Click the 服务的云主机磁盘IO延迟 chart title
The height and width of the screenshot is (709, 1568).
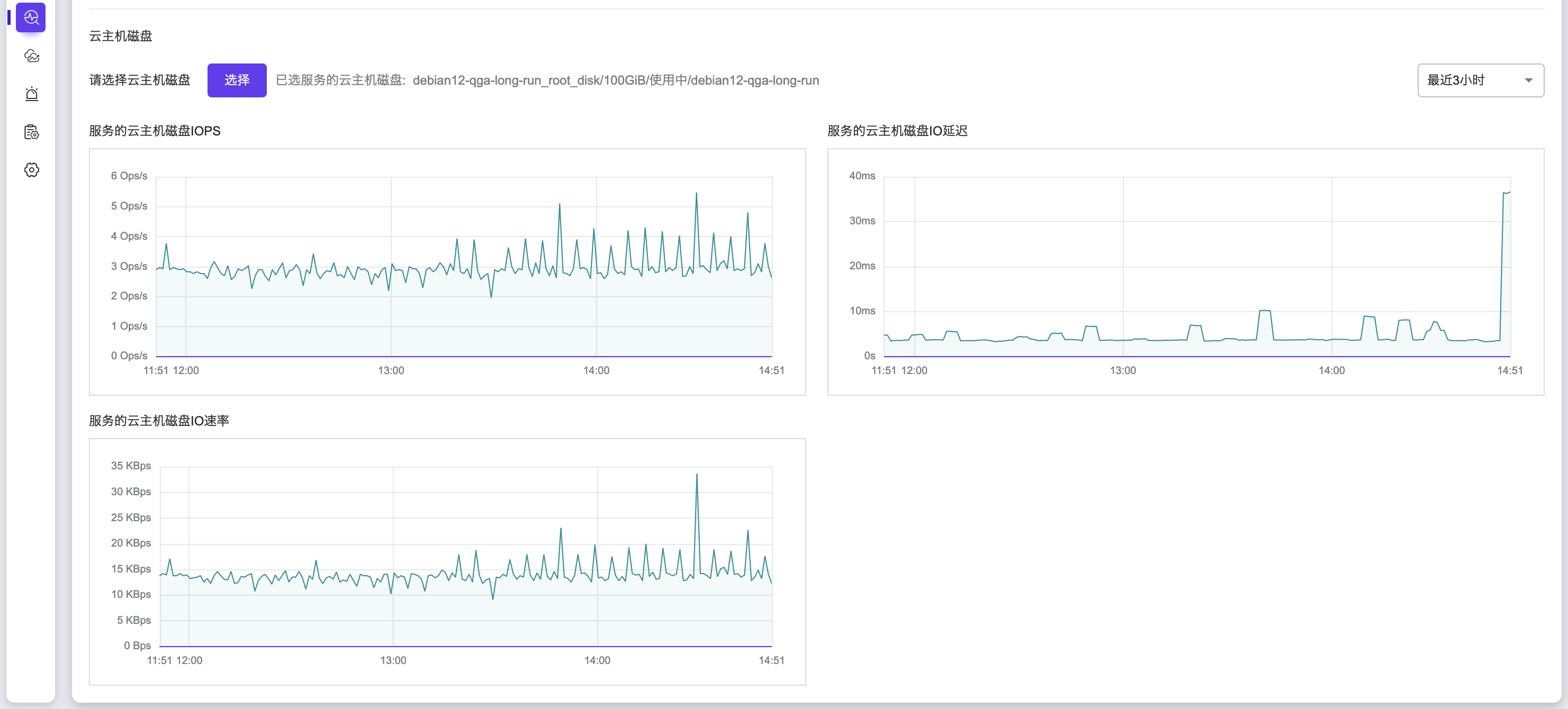(x=897, y=131)
